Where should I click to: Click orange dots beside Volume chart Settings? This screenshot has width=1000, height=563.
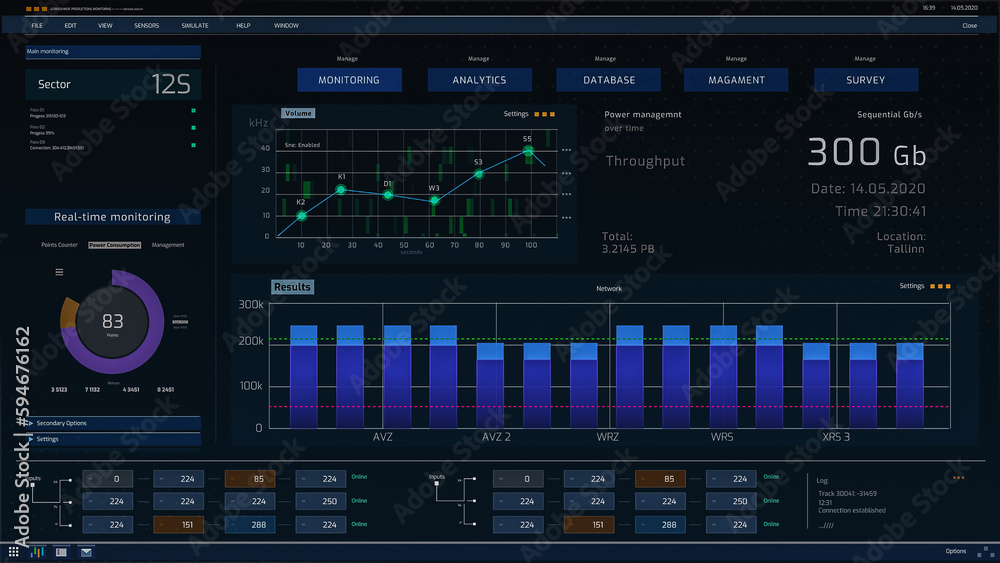pyautogui.click(x=545, y=114)
